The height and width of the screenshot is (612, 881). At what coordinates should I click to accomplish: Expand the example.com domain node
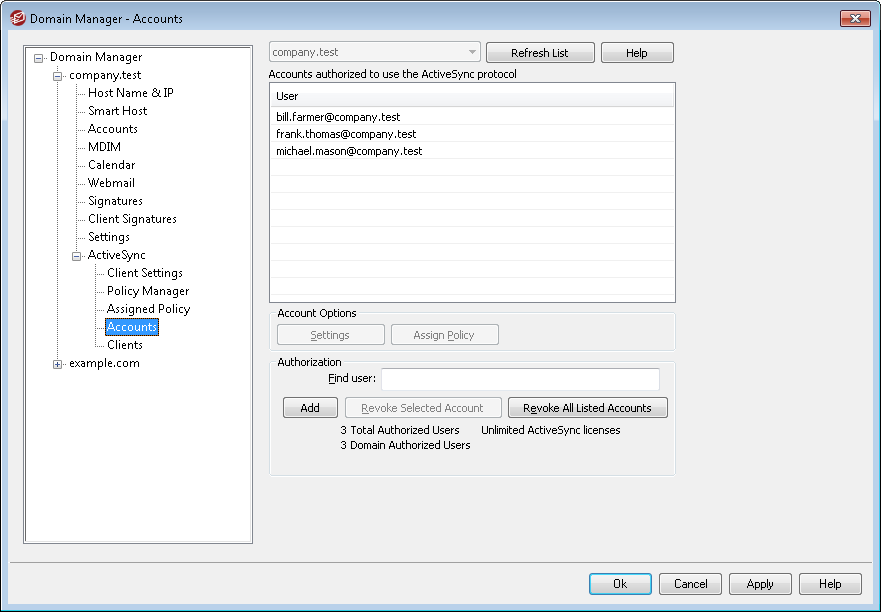(58, 364)
